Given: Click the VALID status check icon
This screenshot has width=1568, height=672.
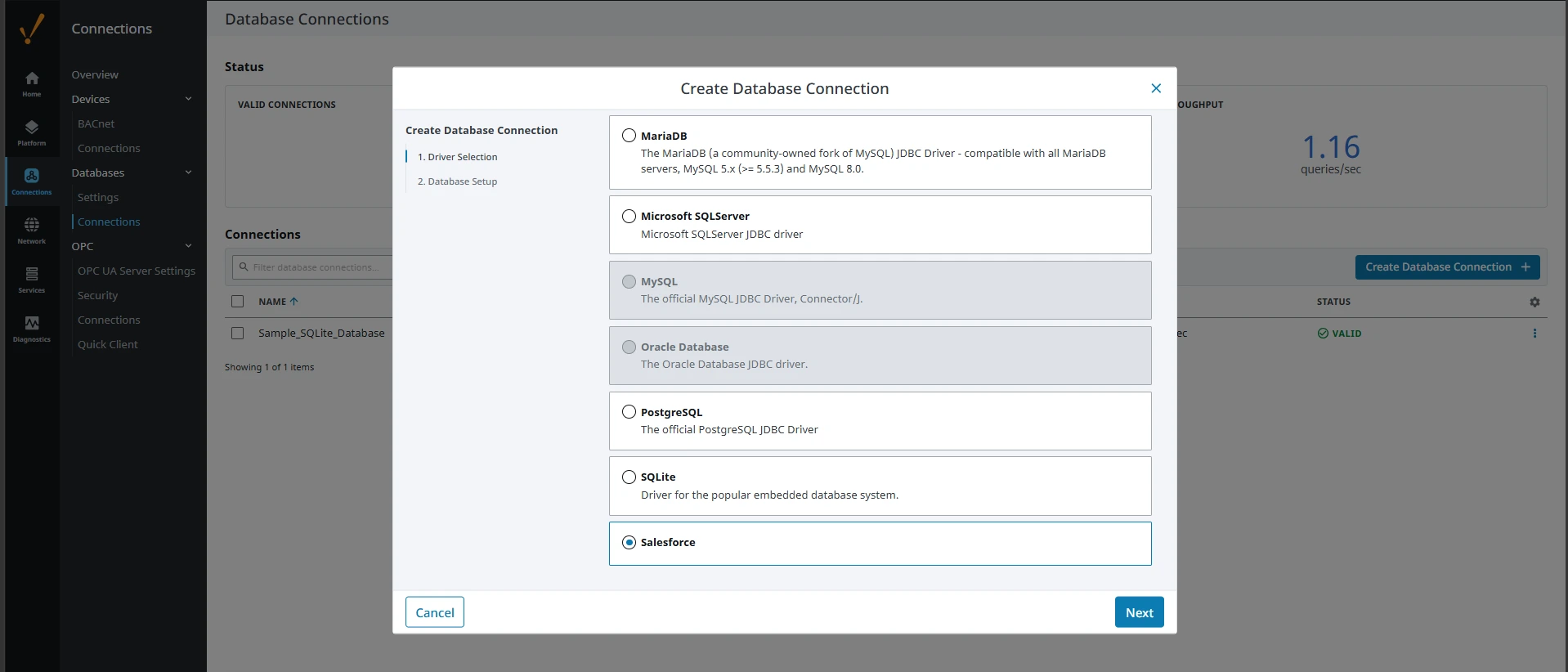Looking at the screenshot, I should point(1323,334).
